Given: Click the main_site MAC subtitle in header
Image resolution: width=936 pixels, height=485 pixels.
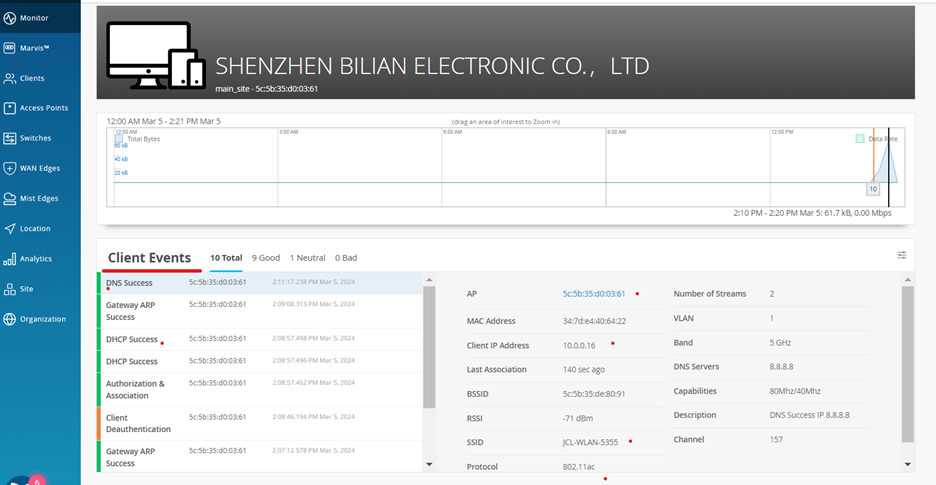Looking at the screenshot, I should pyautogui.click(x=266, y=89).
